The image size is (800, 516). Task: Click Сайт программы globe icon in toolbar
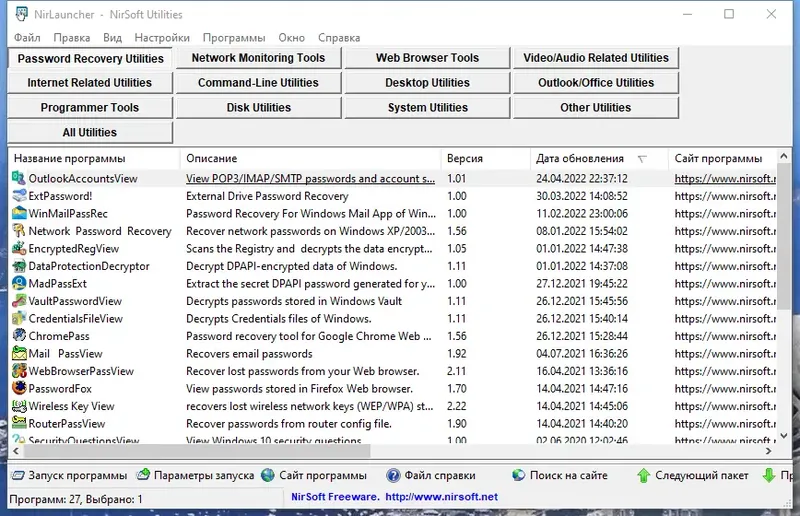pyautogui.click(x=268, y=475)
